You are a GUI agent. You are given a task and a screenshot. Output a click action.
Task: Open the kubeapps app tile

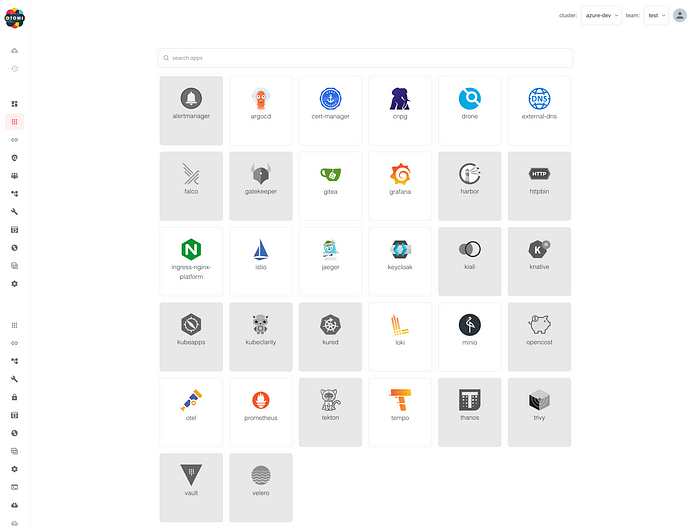click(191, 337)
